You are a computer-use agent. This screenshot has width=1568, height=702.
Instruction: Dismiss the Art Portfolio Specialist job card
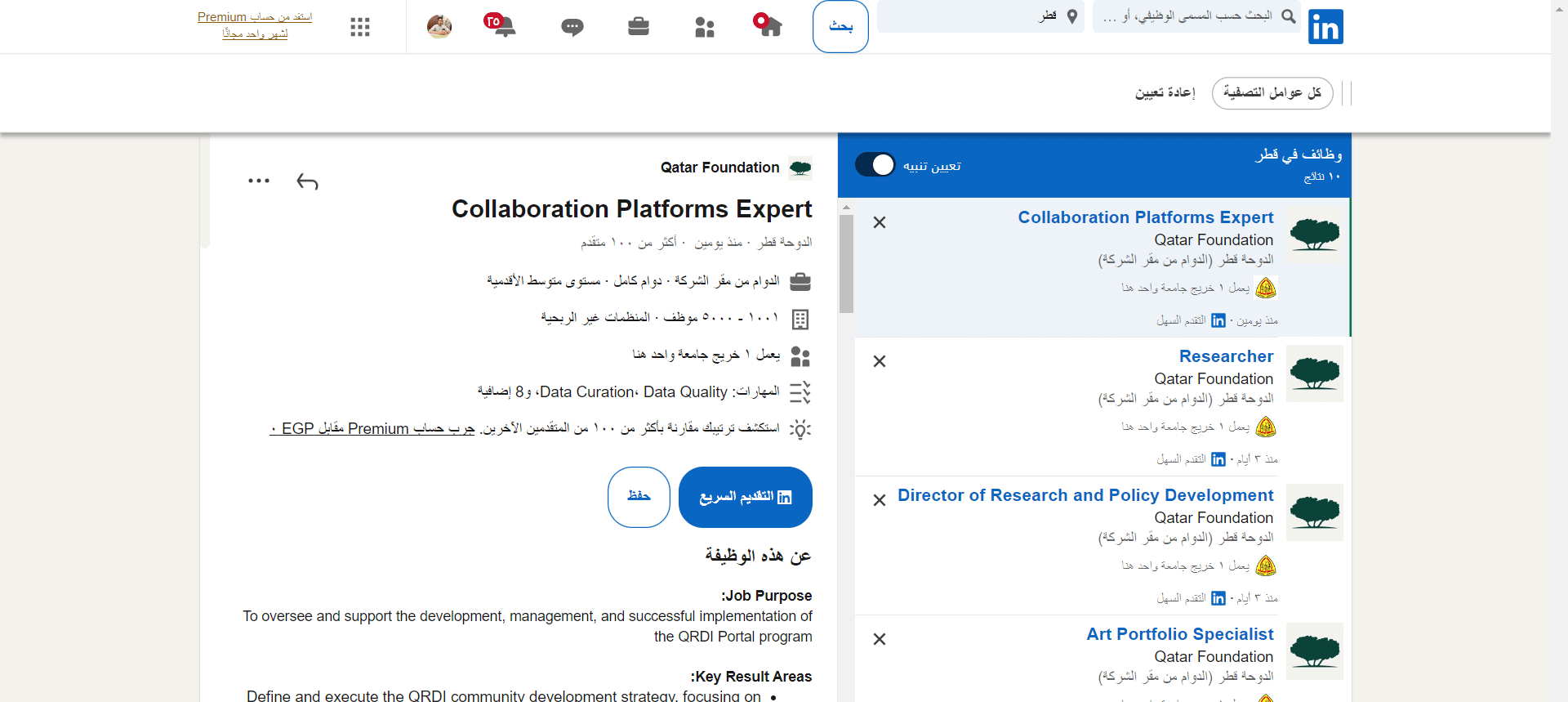(880, 639)
